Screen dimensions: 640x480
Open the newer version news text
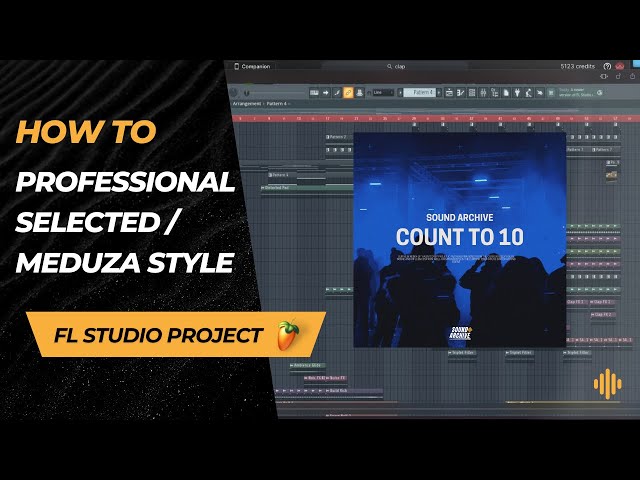coord(576,92)
